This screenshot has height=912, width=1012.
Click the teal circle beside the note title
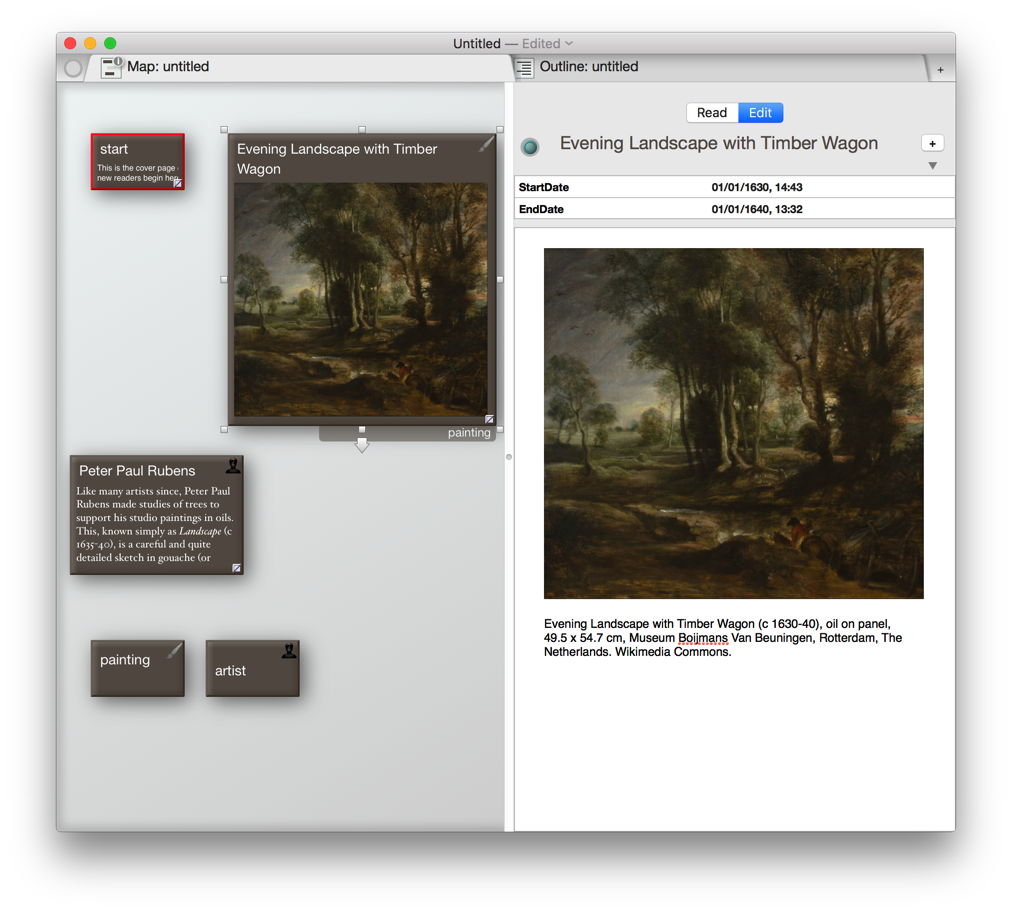click(530, 147)
